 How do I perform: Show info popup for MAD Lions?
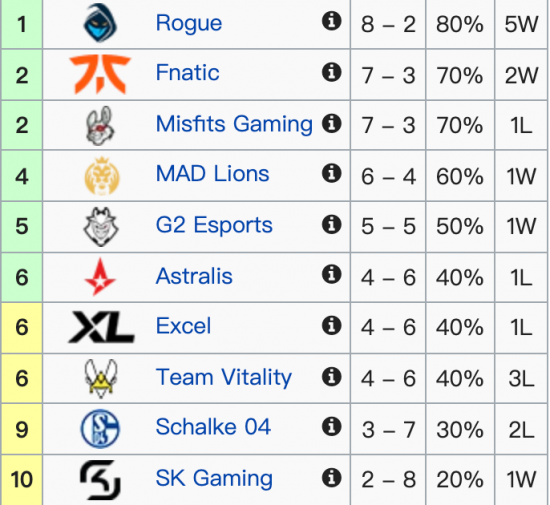331,173
